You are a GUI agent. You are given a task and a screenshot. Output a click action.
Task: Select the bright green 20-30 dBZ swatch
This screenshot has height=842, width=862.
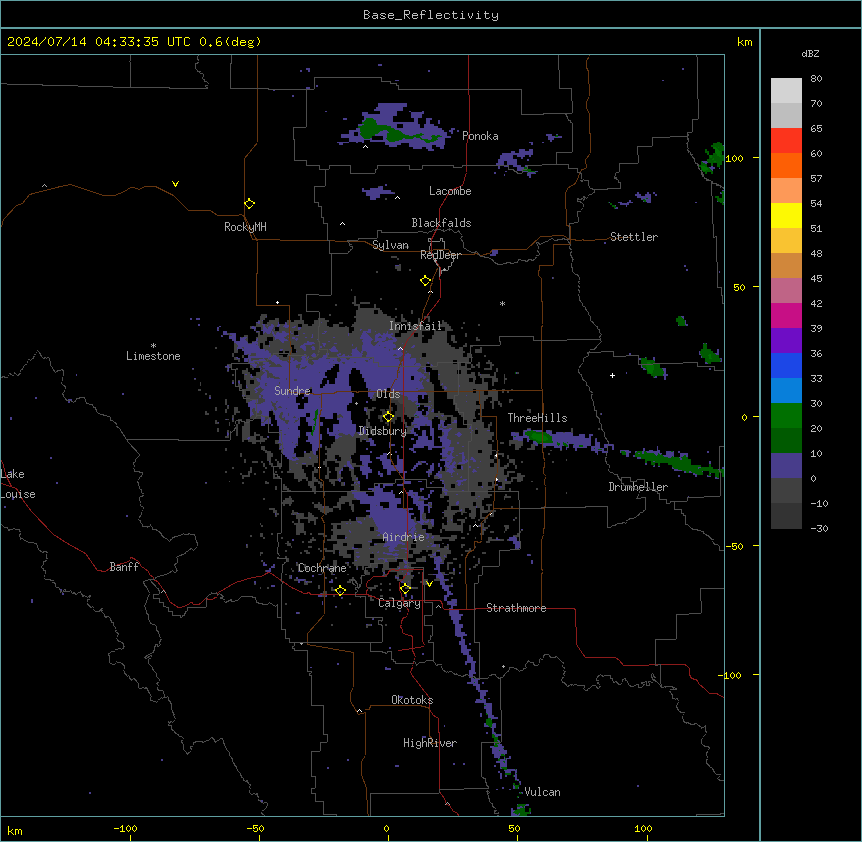click(x=786, y=416)
